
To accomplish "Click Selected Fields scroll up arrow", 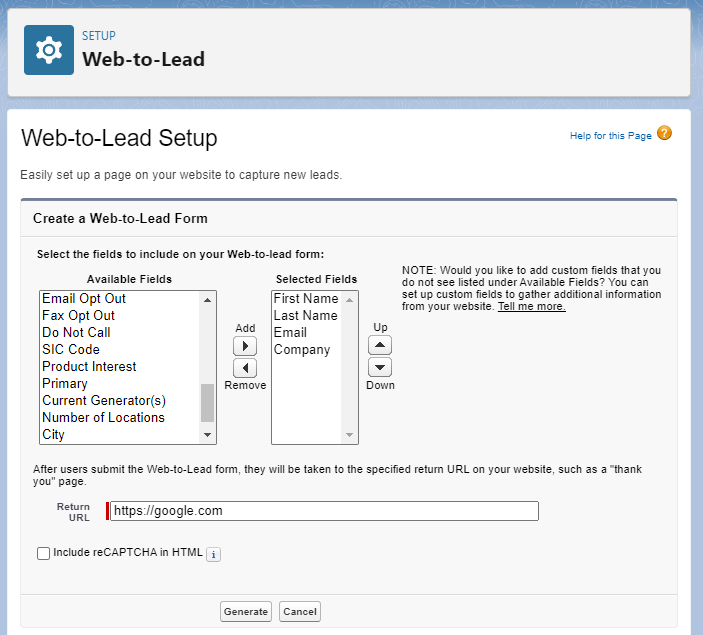I will point(349,300).
